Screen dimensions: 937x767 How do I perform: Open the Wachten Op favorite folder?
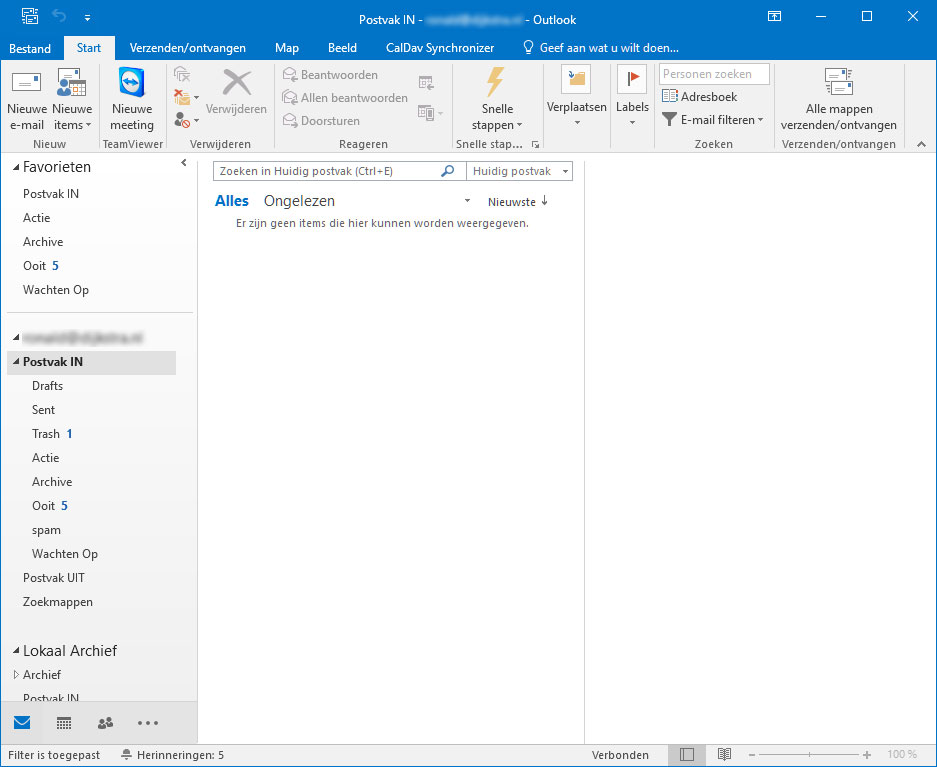56,290
